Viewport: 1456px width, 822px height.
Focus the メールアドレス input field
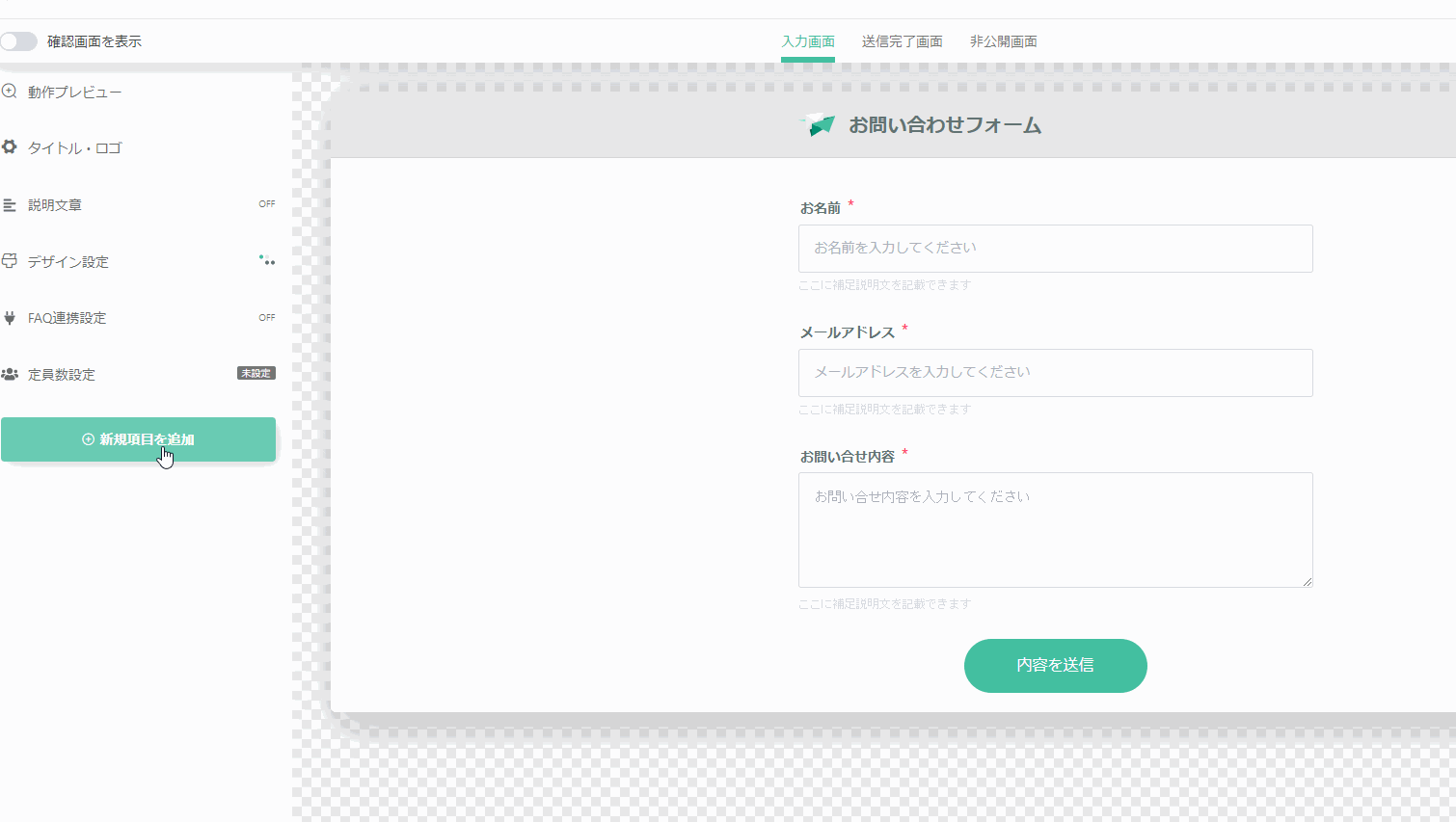1055,373
